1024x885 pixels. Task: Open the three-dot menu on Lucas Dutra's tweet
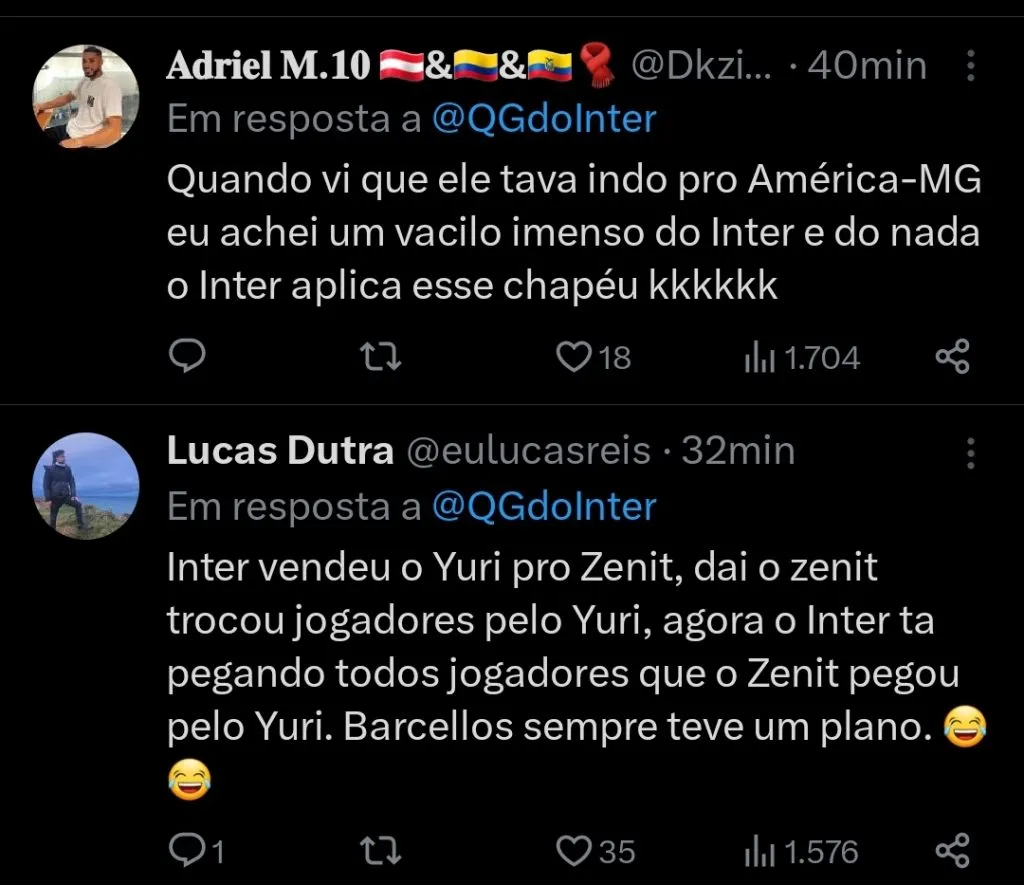tap(972, 451)
